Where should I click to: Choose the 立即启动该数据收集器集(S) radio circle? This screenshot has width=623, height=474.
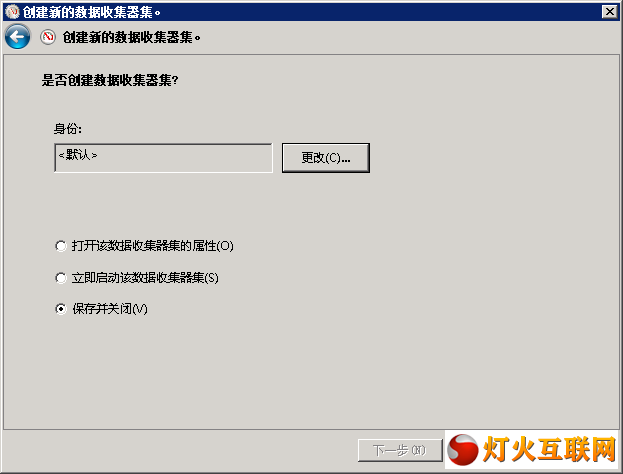click(61, 278)
